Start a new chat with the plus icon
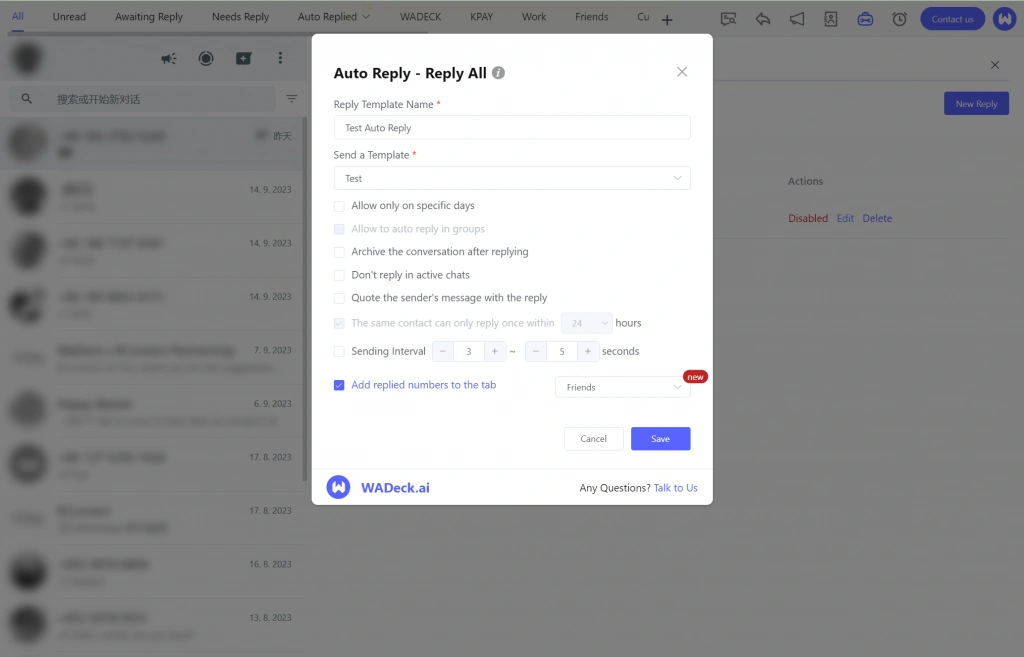This screenshot has height=657, width=1024. click(243, 58)
